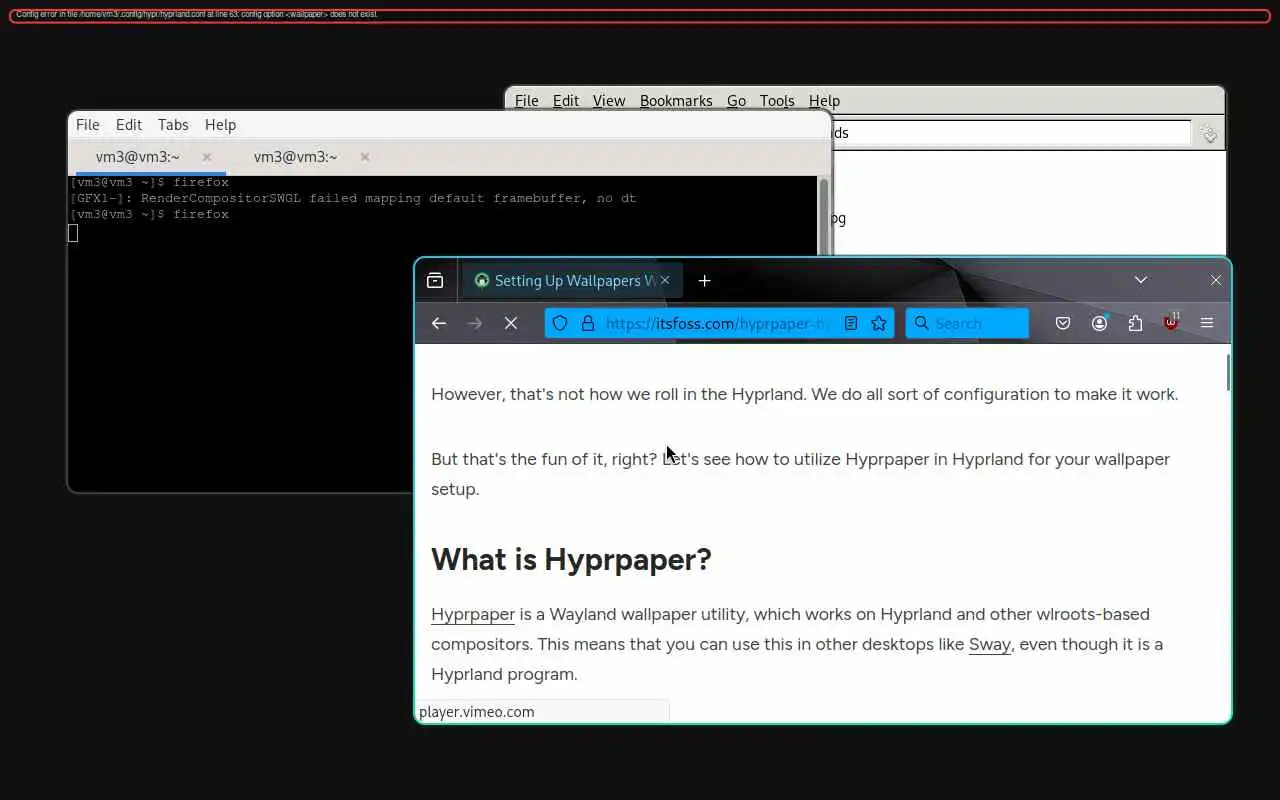Click the itsfoss.com URL field
Viewport: 1280px width, 800px height.
pyautogui.click(x=718, y=323)
